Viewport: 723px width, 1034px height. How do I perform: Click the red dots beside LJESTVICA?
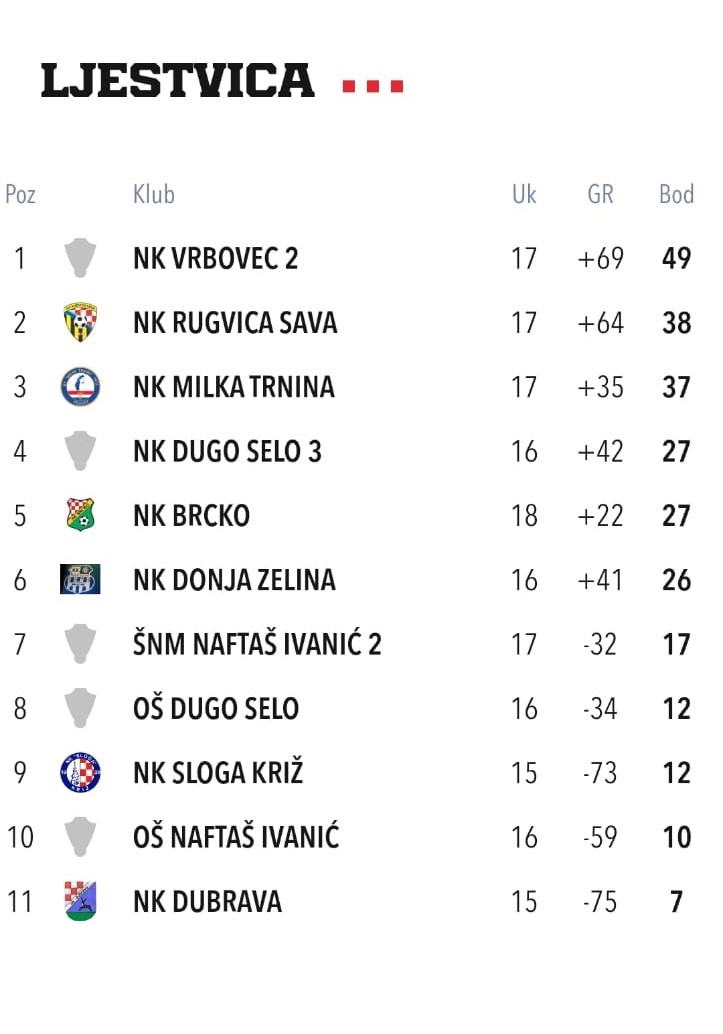[x=373, y=86]
